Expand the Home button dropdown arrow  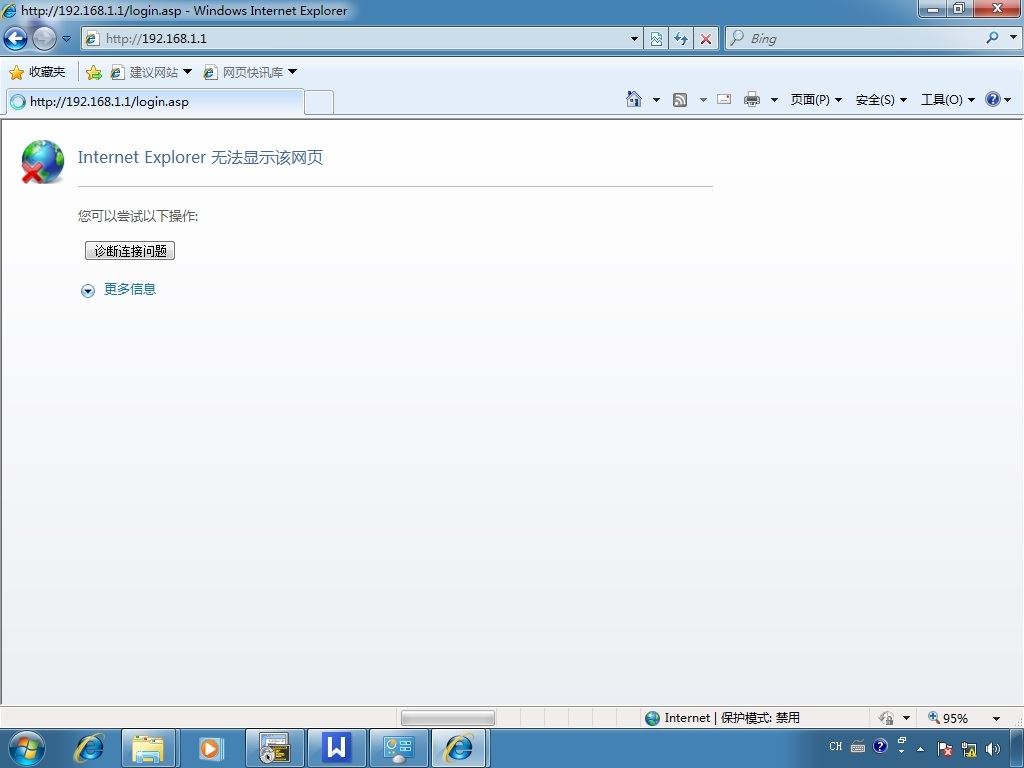(x=656, y=100)
